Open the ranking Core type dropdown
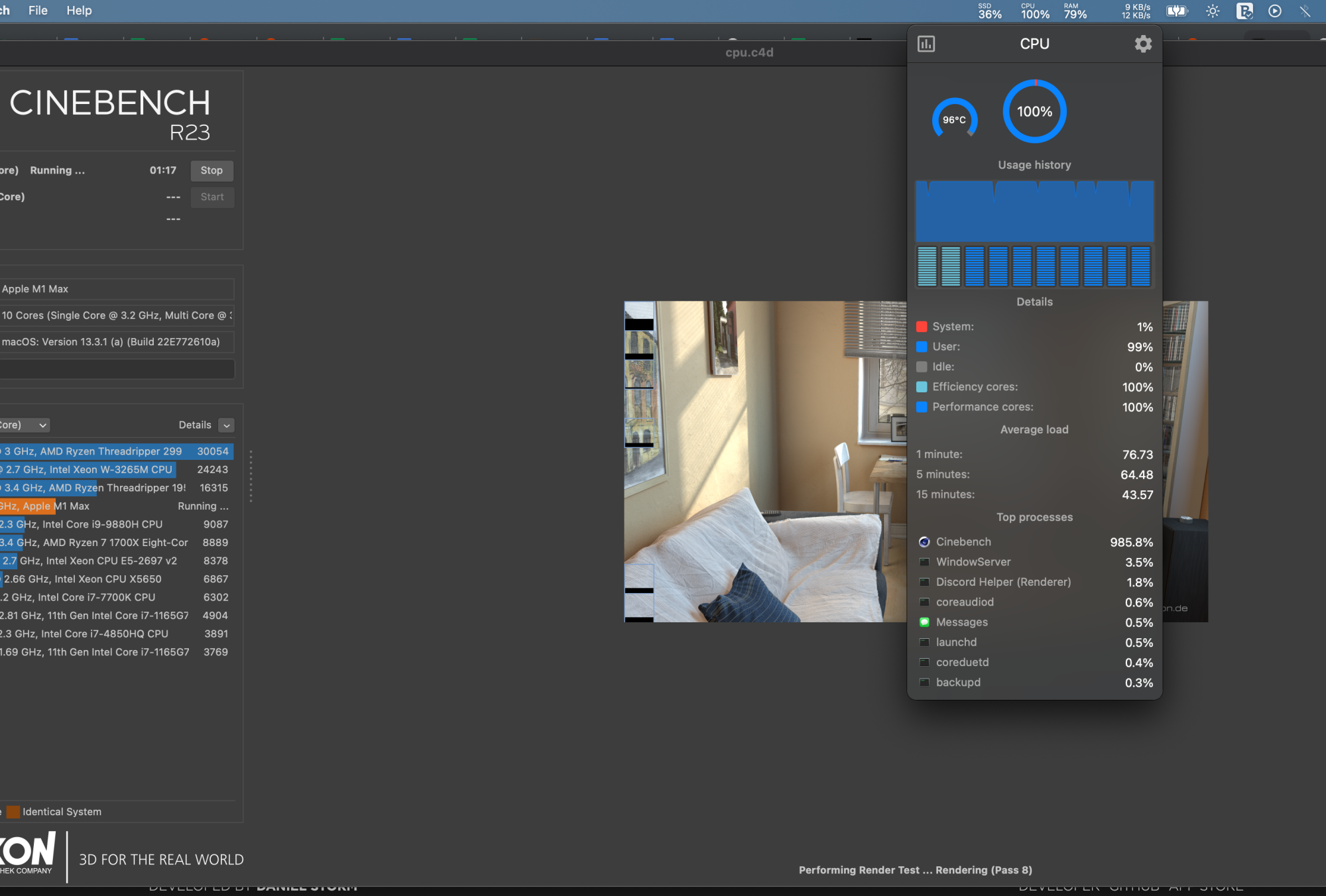 [25, 425]
